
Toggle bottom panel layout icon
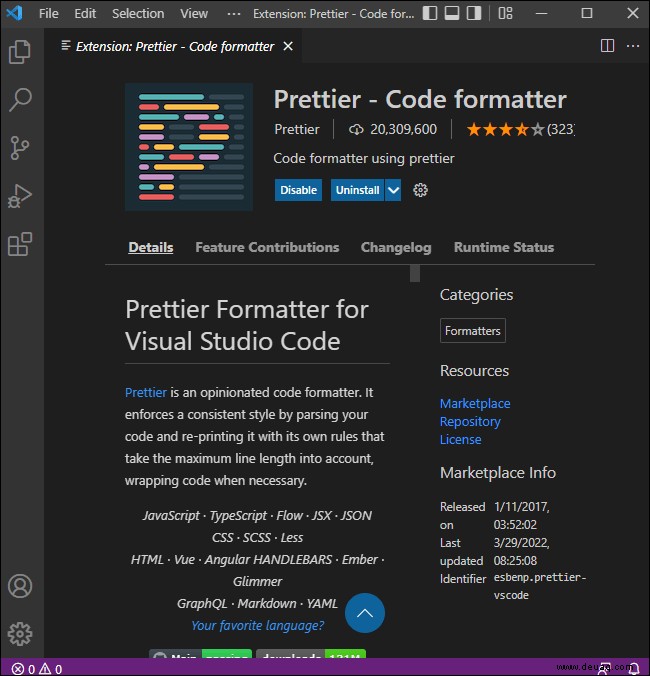[452, 13]
